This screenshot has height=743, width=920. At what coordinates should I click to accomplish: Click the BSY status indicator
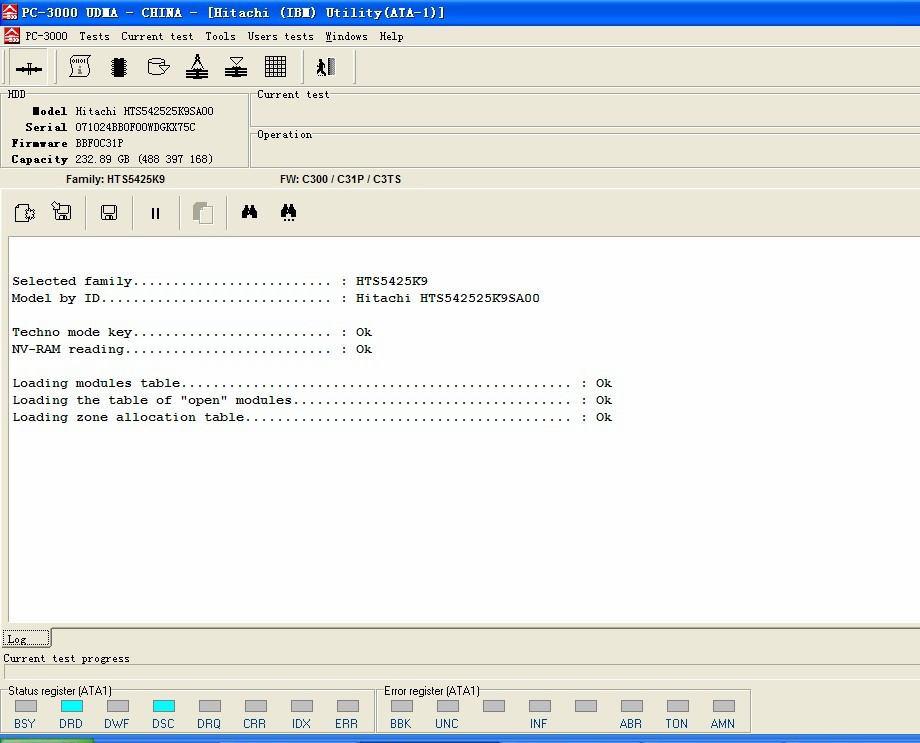click(x=25, y=706)
